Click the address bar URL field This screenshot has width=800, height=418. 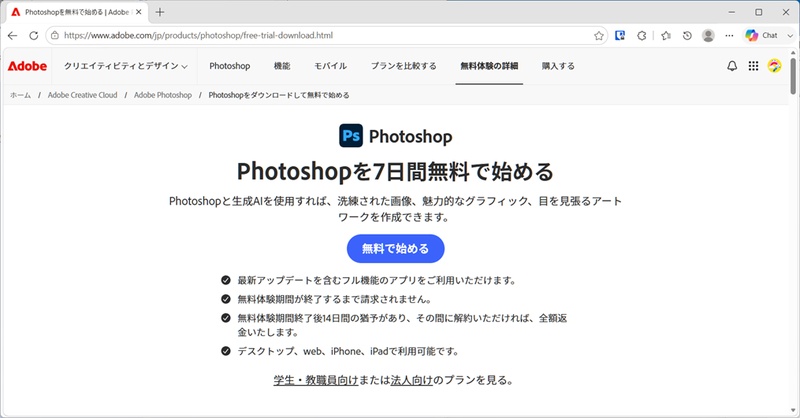click(x=327, y=36)
